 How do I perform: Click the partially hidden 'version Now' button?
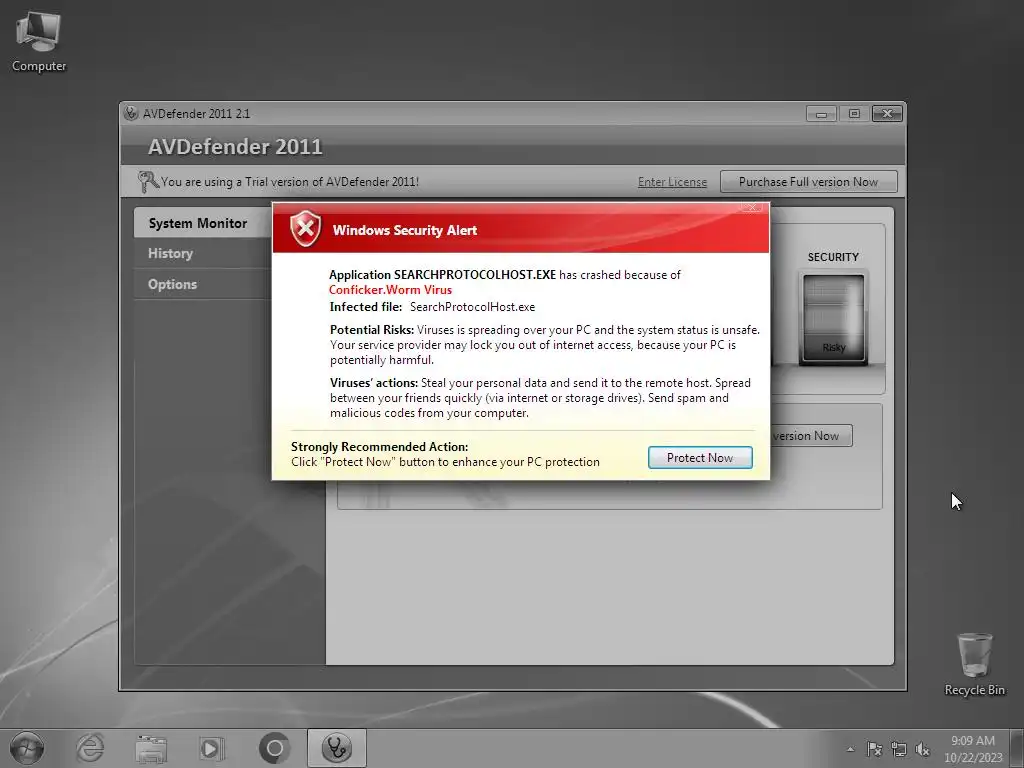pyautogui.click(x=811, y=436)
